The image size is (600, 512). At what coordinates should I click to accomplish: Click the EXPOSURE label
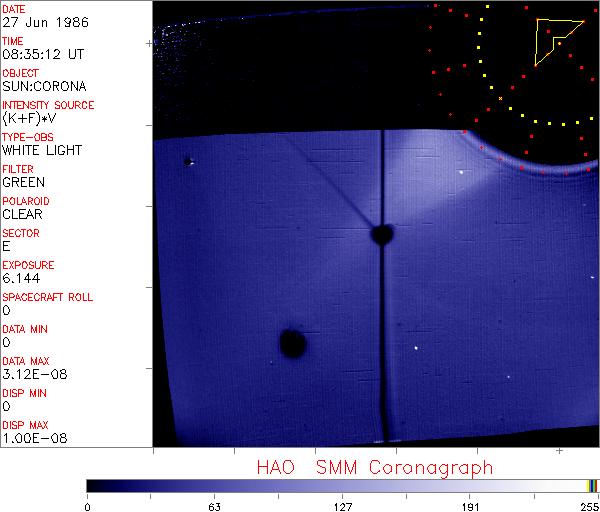click(x=28, y=265)
